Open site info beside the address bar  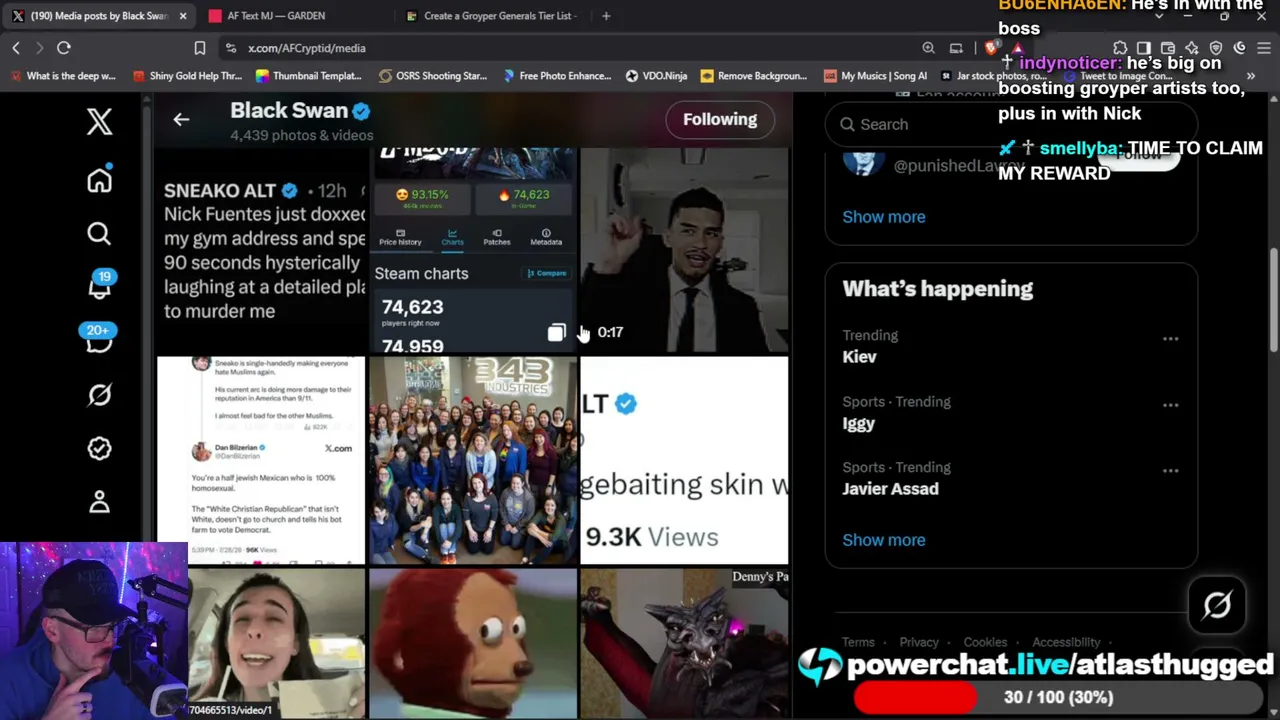[x=231, y=48]
